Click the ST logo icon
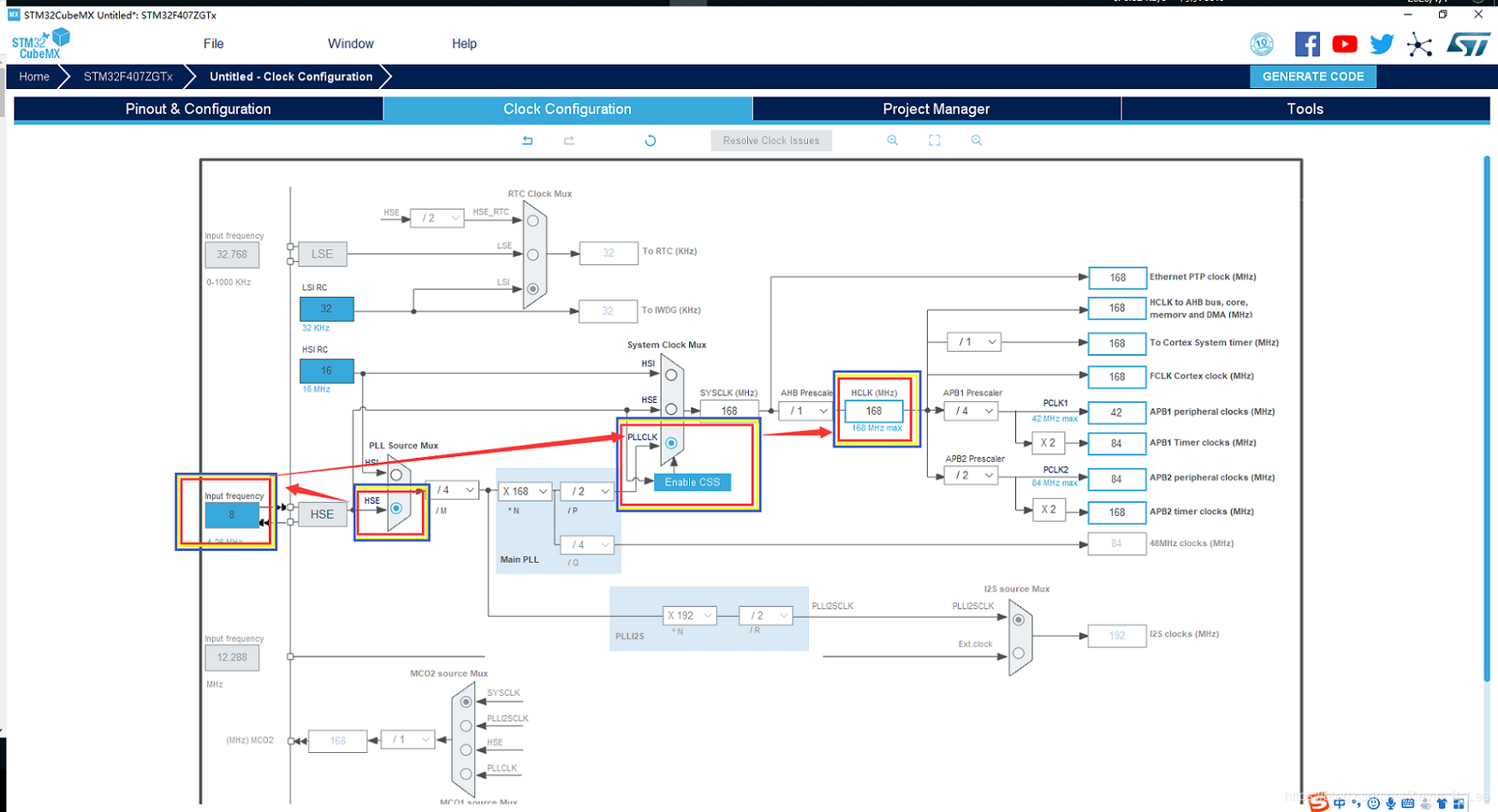1498x812 pixels. click(1469, 44)
